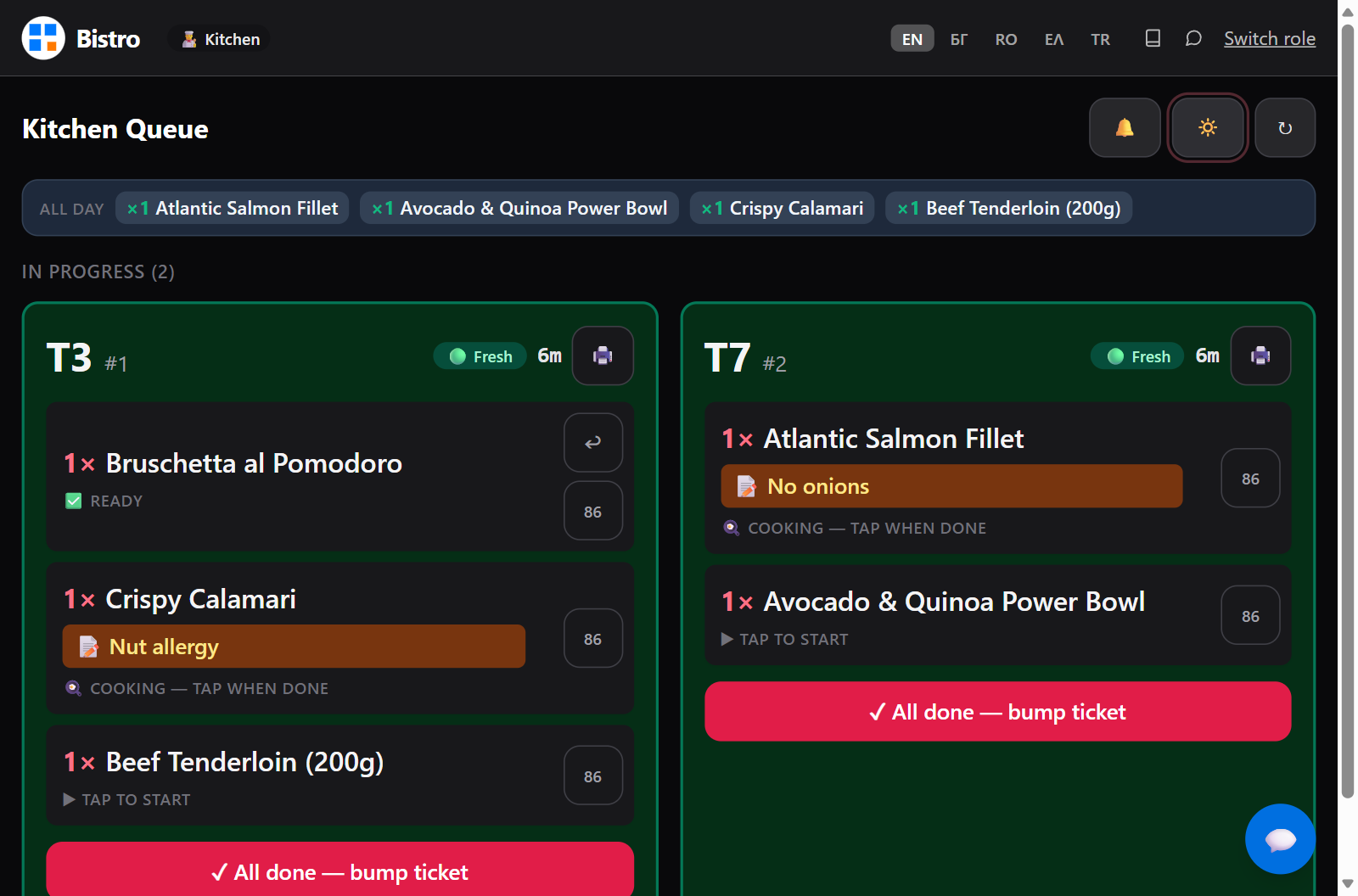The height and width of the screenshot is (896, 1358).
Task: Mark Crispy Calamari as 86
Action: pyautogui.click(x=593, y=639)
